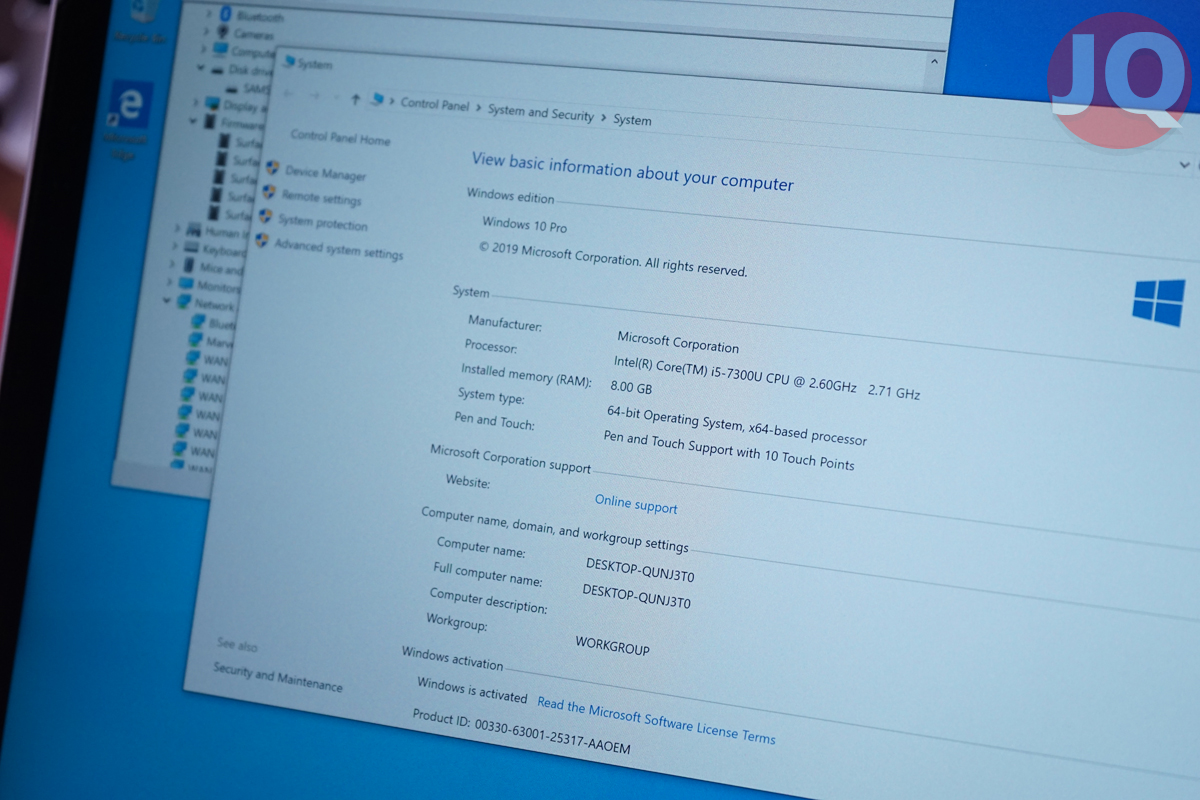Click the Disk drives icon in Device Manager

216,69
